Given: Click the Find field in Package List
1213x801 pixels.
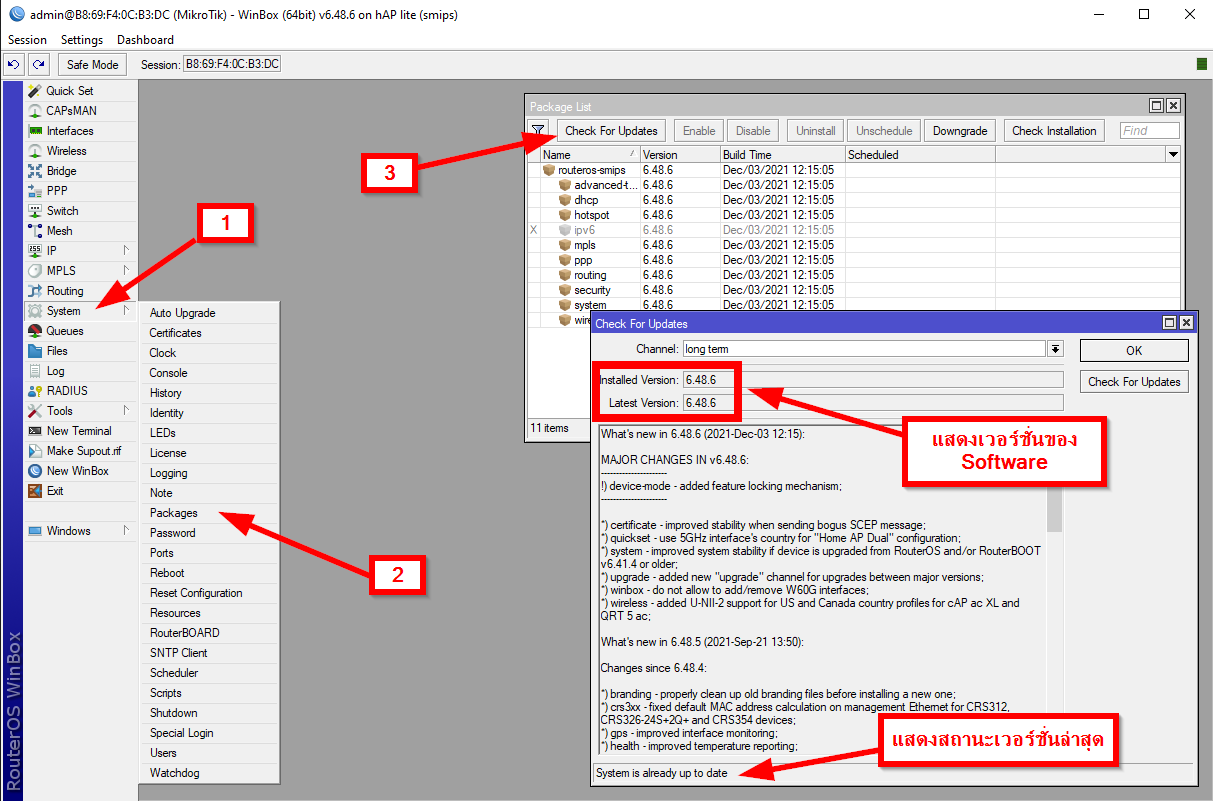Looking at the screenshot, I should [x=1149, y=131].
